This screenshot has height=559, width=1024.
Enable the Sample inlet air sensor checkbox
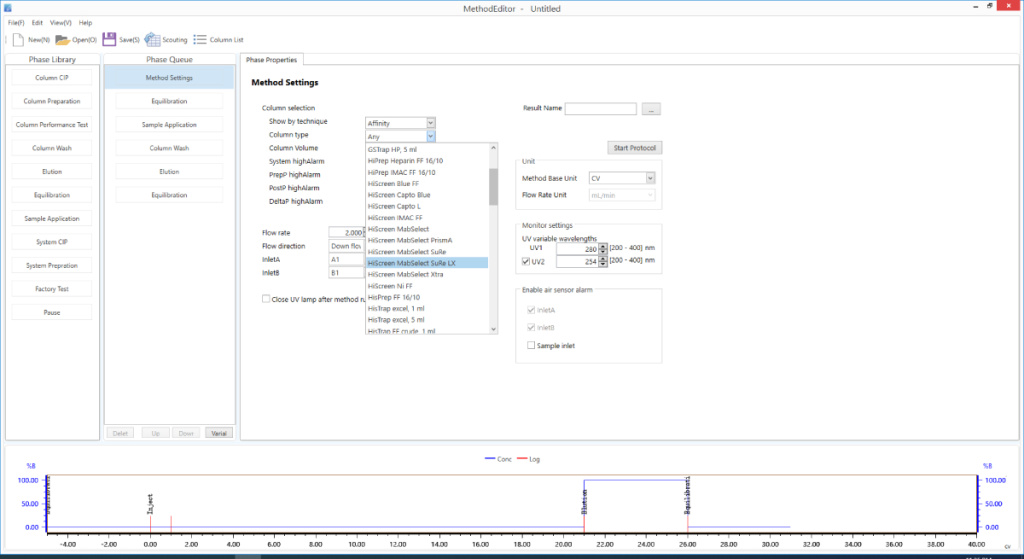[x=531, y=345]
